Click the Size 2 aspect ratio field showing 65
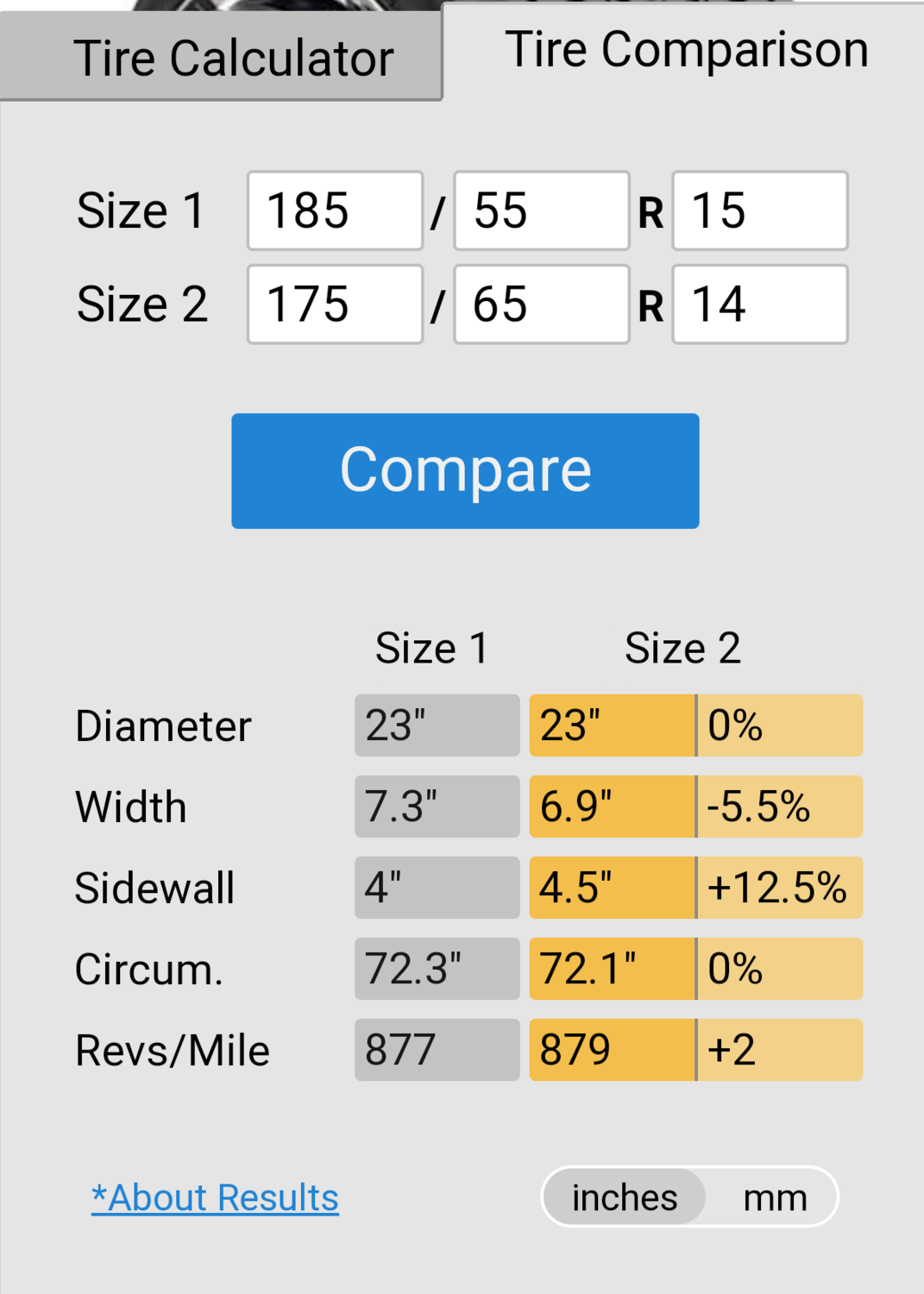The image size is (924, 1294). coord(542,304)
